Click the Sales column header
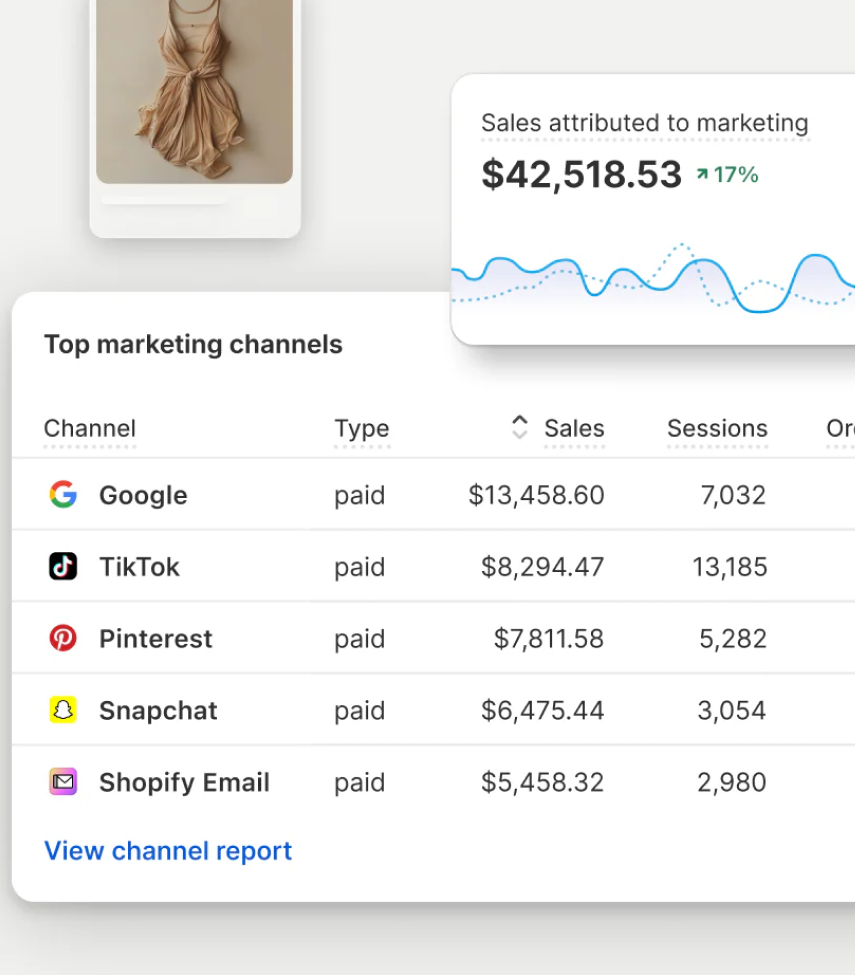855x975 pixels. pyautogui.click(x=574, y=428)
